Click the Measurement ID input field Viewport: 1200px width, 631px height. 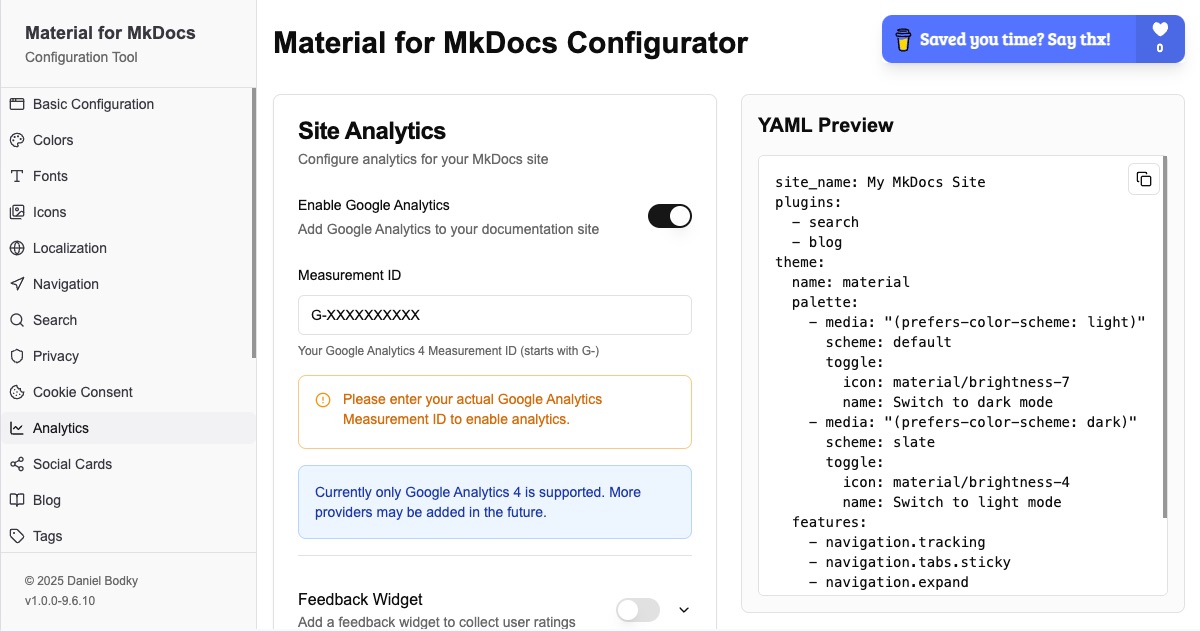pyautogui.click(x=494, y=315)
